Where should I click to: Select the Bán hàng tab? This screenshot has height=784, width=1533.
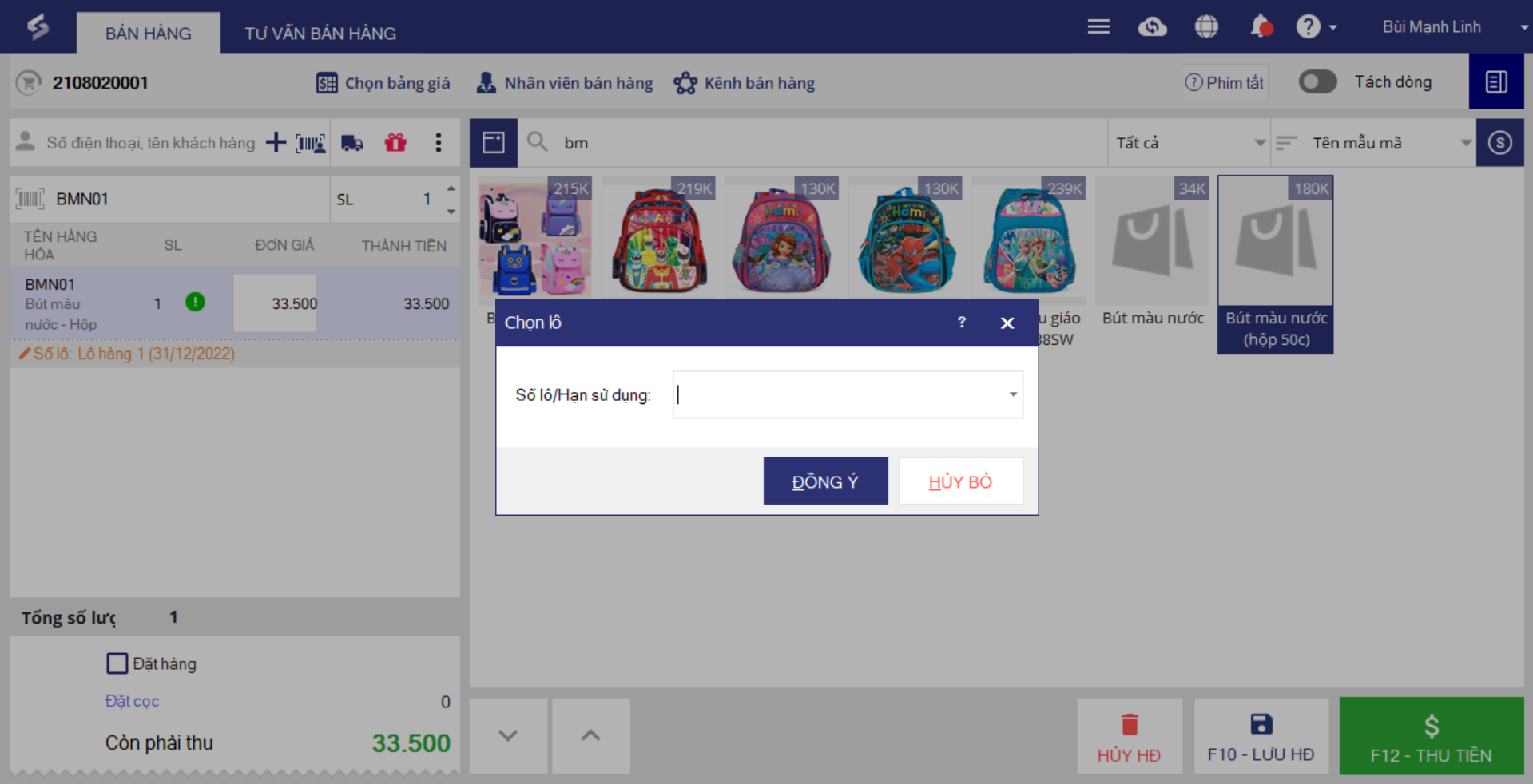click(x=149, y=34)
